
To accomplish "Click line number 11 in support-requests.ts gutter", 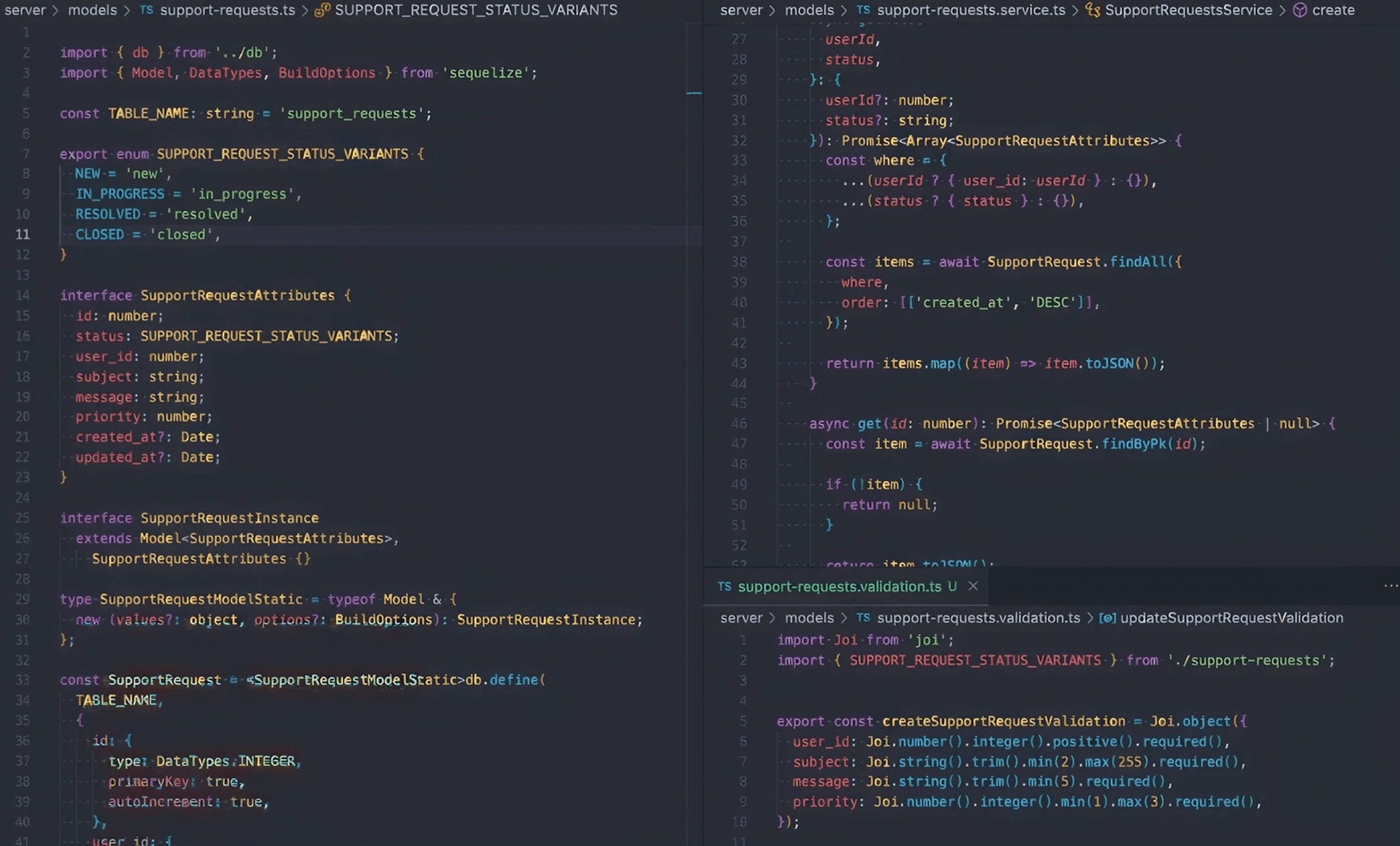I will (23, 235).
